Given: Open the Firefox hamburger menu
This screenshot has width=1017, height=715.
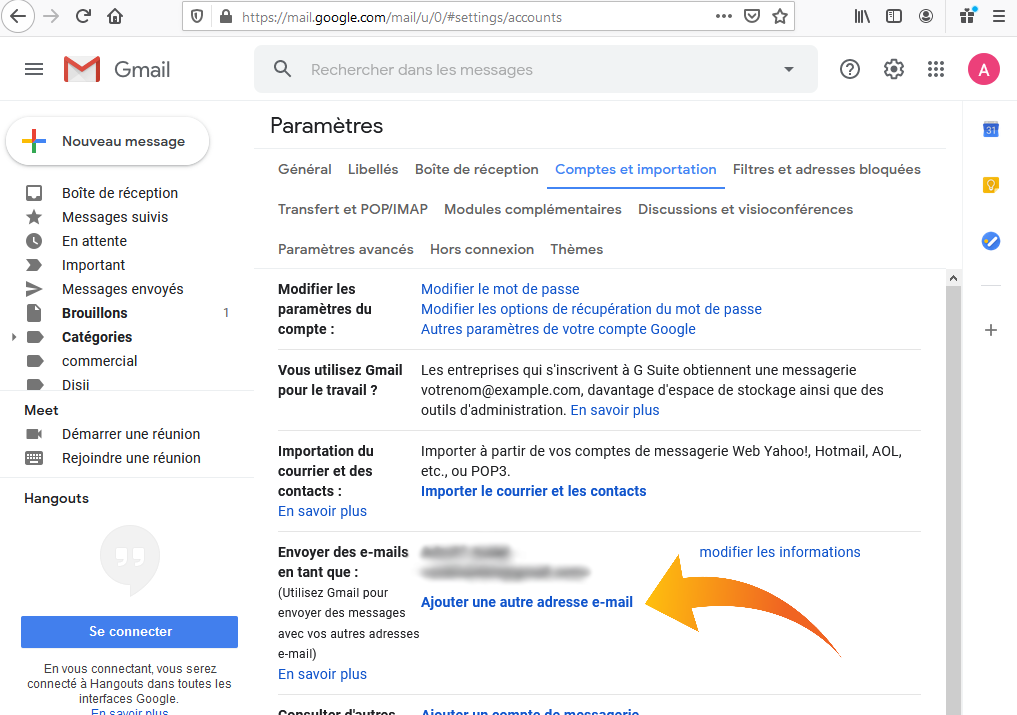Looking at the screenshot, I should click(x=999, y=16).
